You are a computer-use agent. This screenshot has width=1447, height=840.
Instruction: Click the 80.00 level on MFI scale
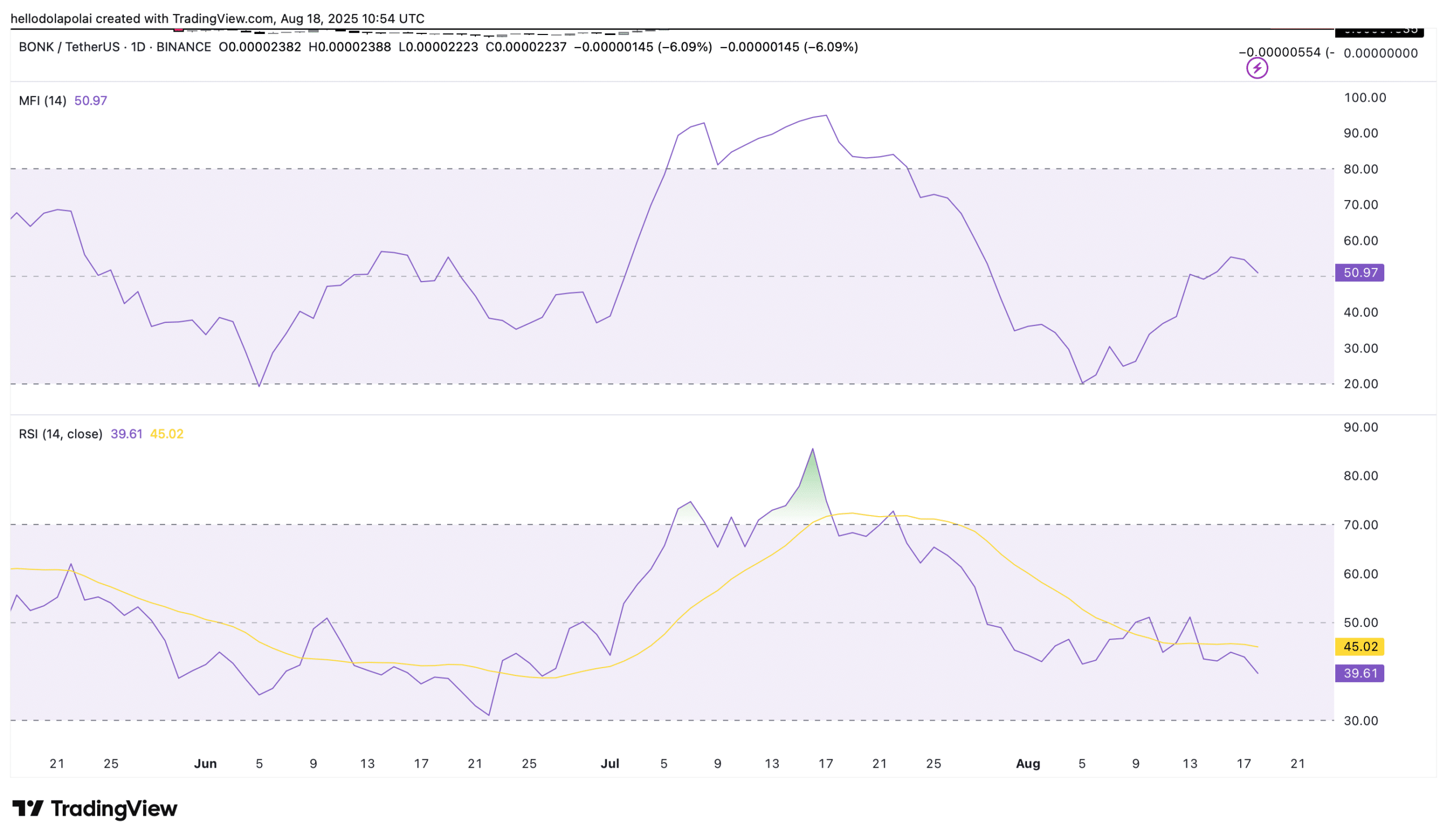tap(1361, 170)
